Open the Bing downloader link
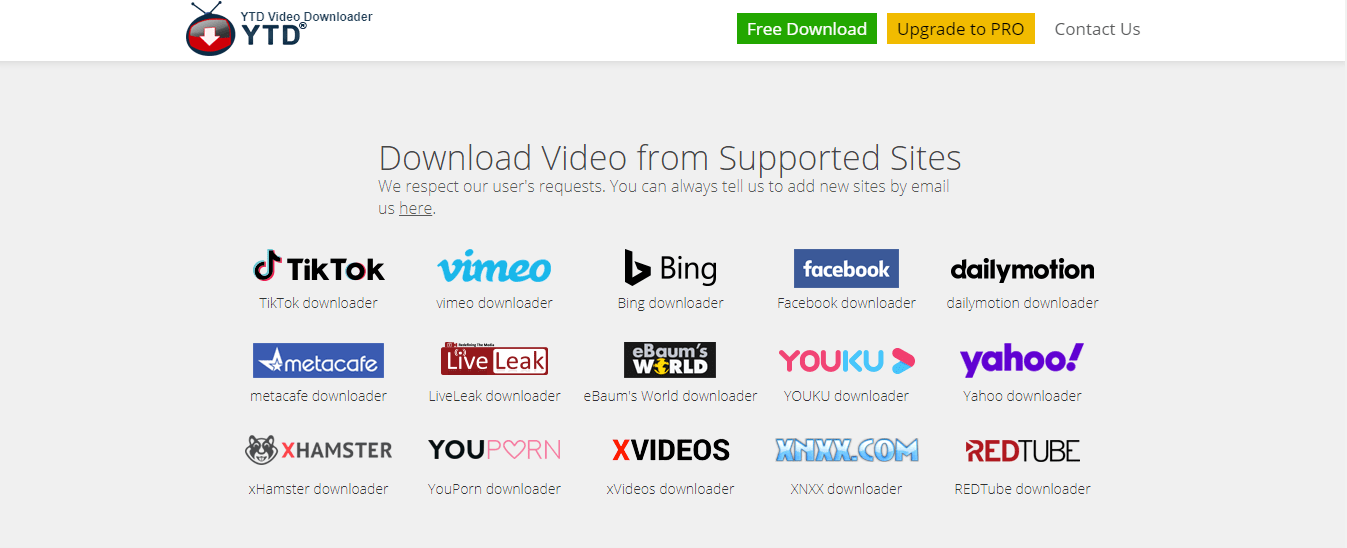 point(670,303)
